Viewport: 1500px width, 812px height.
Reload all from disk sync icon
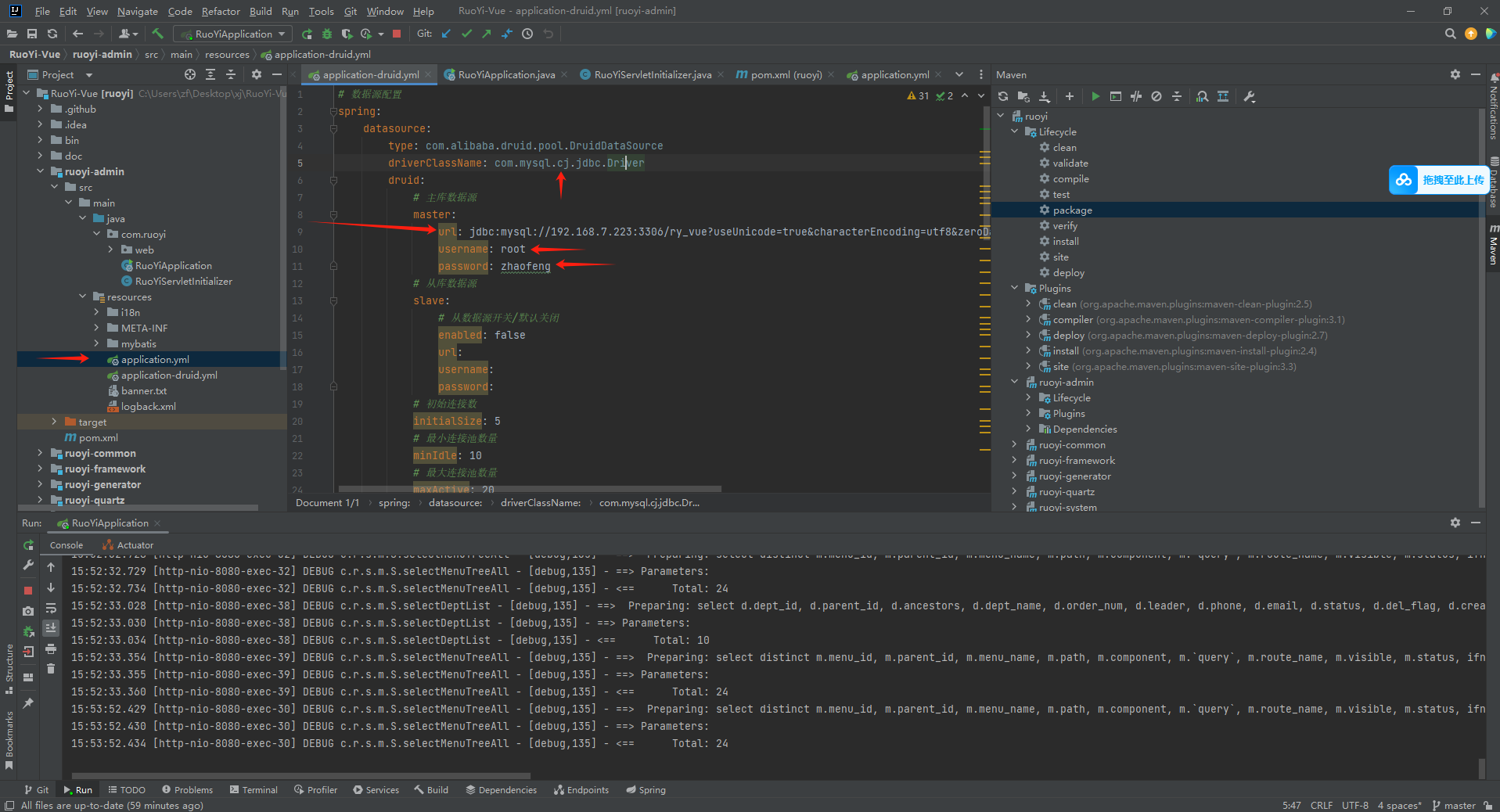52,34
